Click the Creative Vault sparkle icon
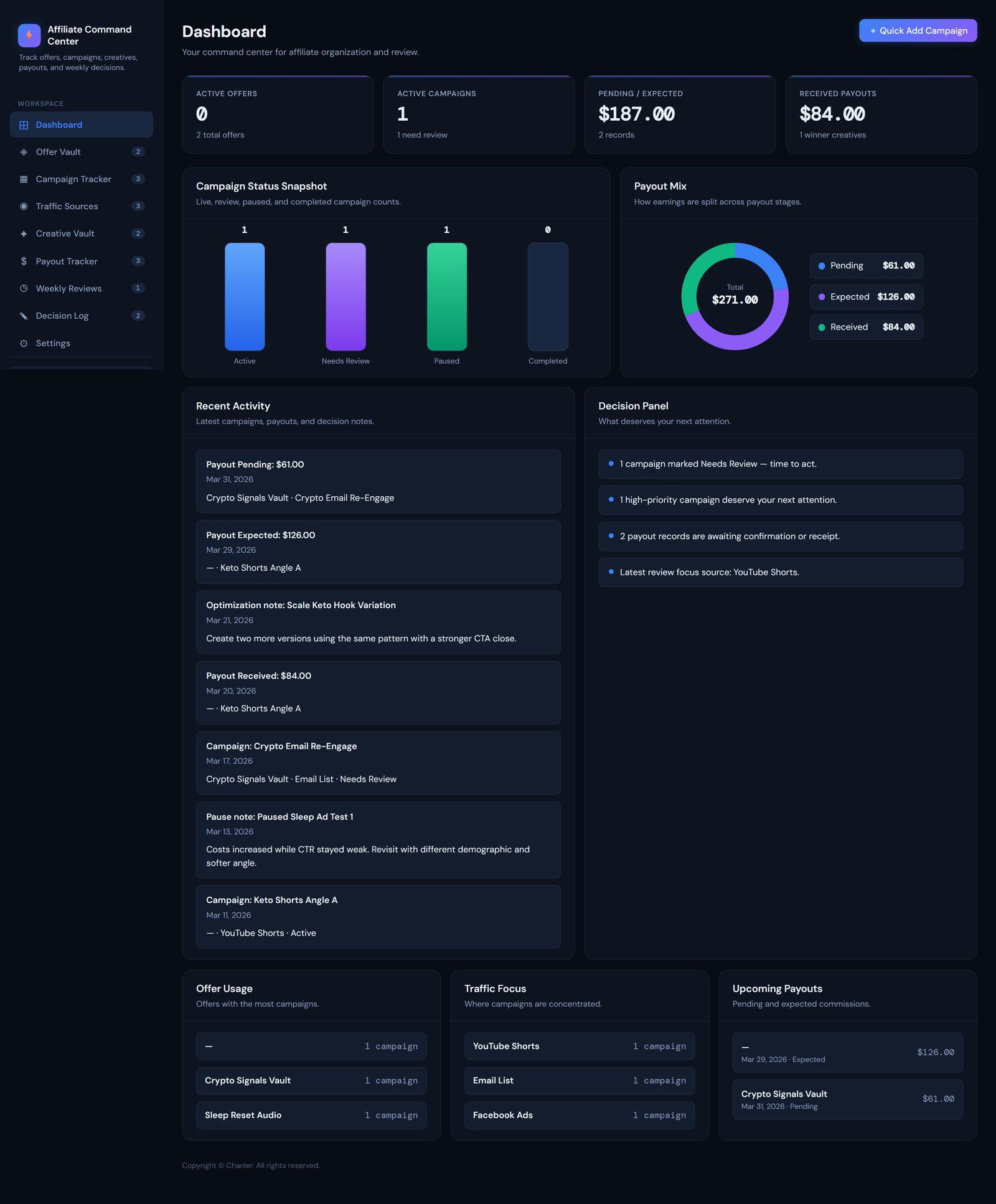The image size is (996, 1204). click(x=24, y=233)
